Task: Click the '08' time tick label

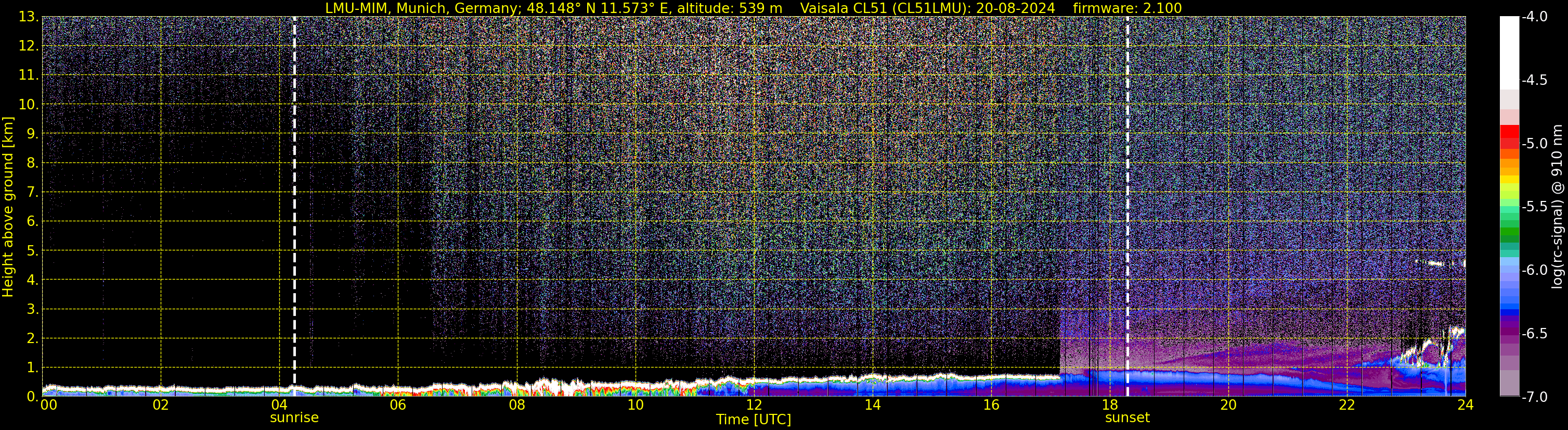Action: pos(517,405)
